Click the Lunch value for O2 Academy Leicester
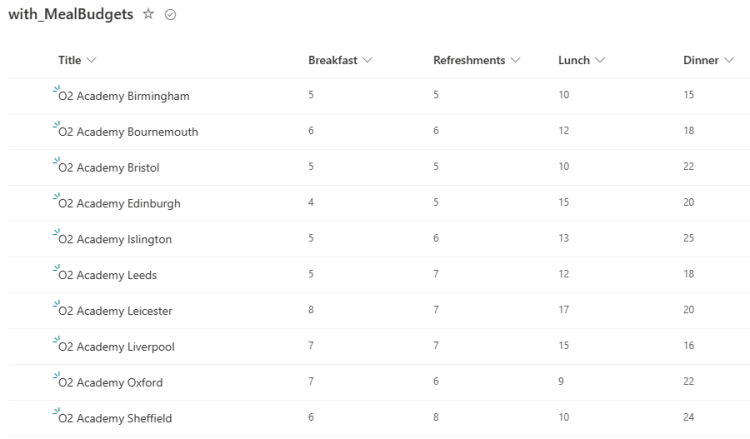This screenshot has height=439, width=750. pyautogui.click(x=563, y=310)
